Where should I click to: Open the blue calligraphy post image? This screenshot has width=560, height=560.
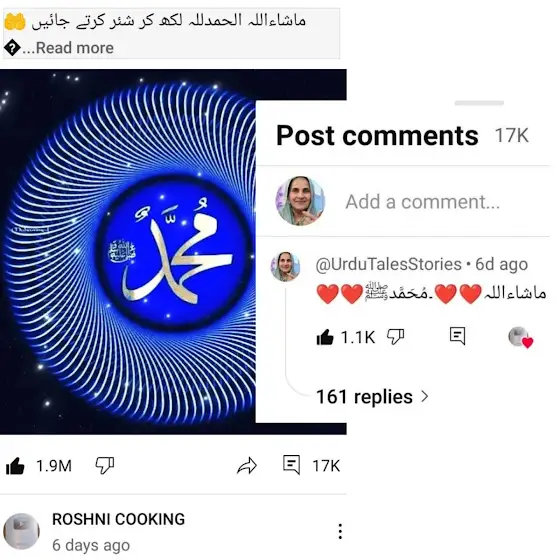pos(128,252)
